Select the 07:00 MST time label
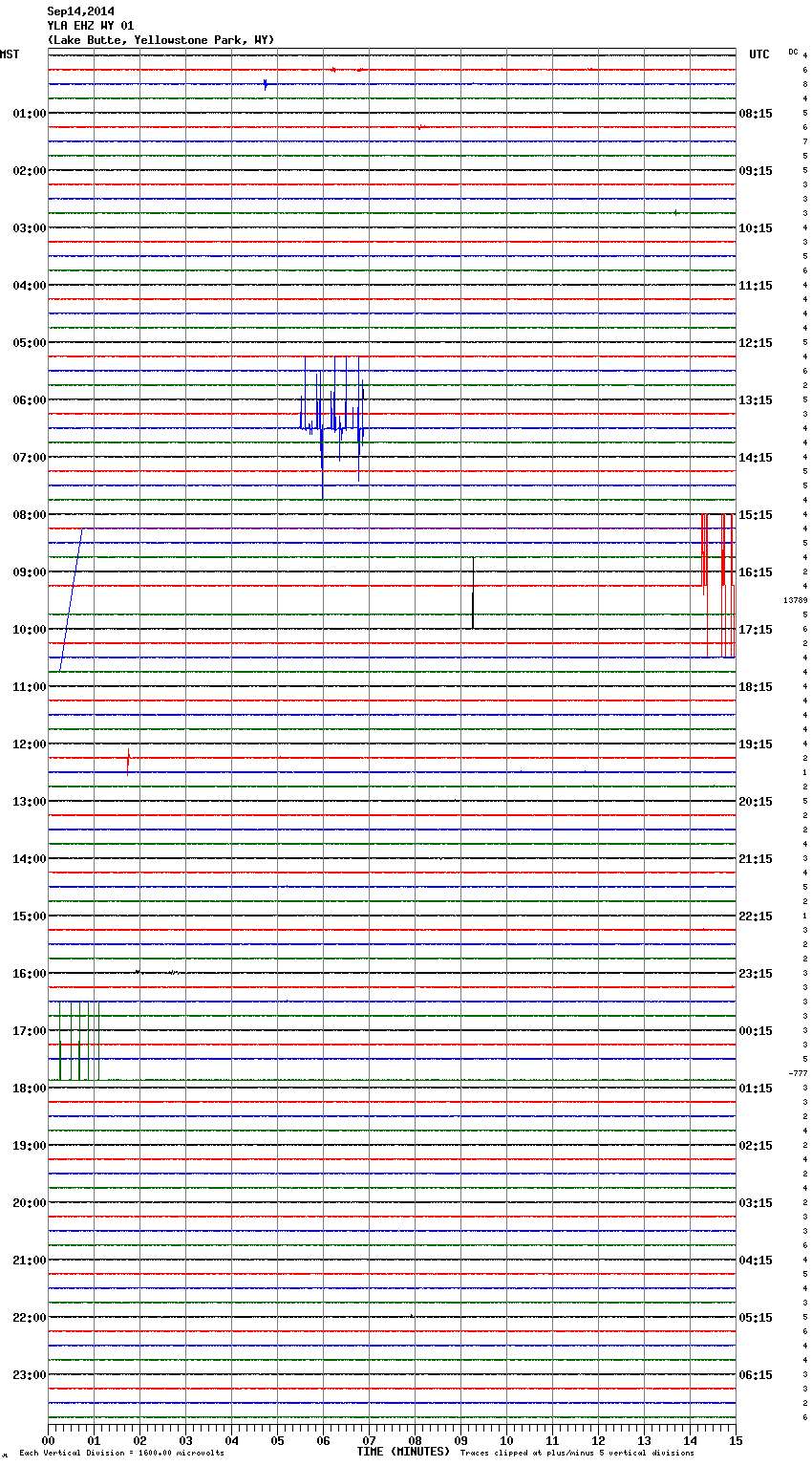This screenshot has height=1466, width=812. pyautogui.click(x=29, y=458)
